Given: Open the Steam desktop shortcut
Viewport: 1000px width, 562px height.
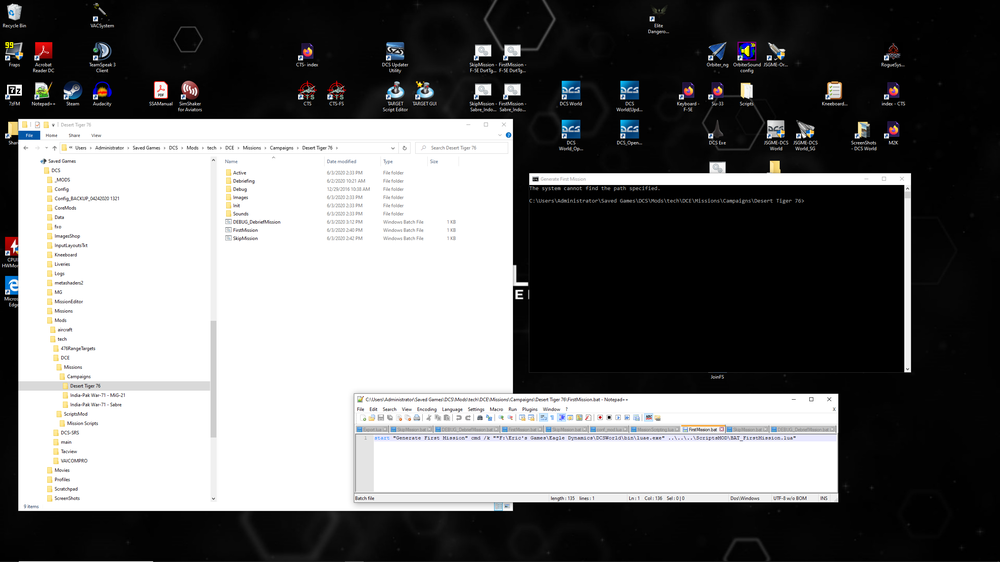Looking at the screenshot, I should tap(72, 91).
